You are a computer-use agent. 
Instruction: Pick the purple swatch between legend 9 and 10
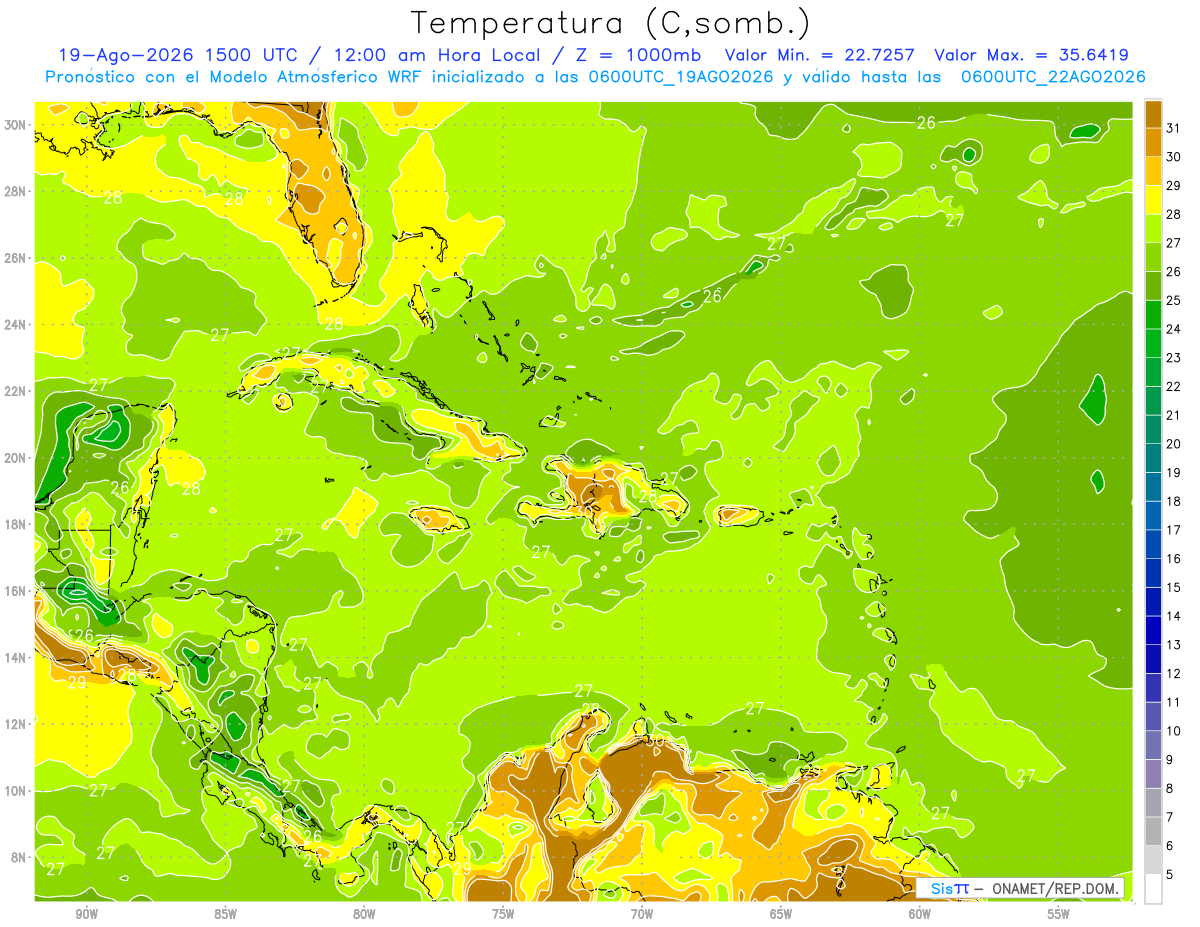[x=1153, y=745]
